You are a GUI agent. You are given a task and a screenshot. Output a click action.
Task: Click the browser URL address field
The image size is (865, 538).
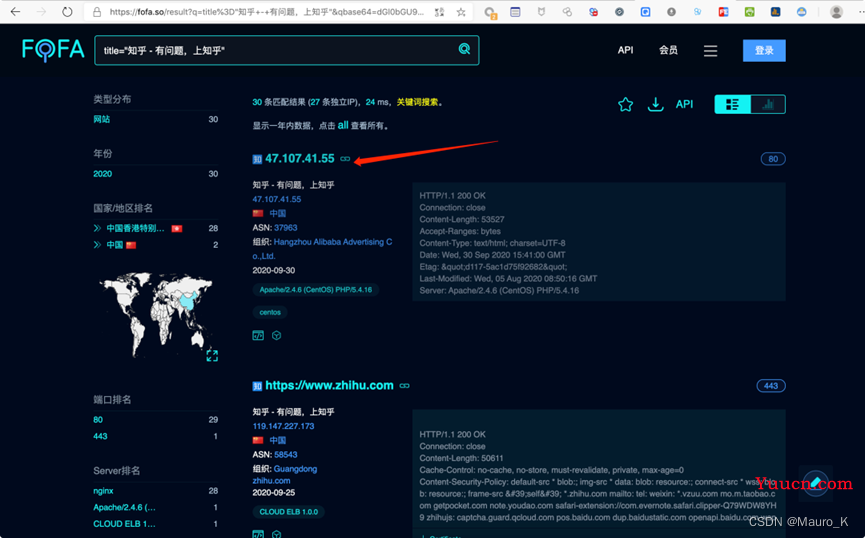click(266, 12)
